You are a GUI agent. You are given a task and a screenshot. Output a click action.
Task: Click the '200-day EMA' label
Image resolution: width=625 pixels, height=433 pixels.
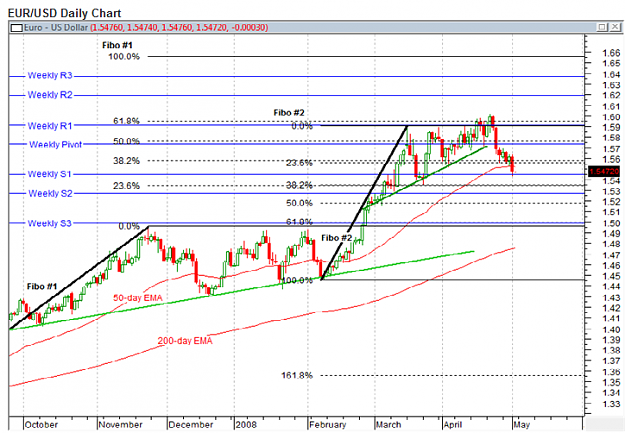tap(185, 341)
